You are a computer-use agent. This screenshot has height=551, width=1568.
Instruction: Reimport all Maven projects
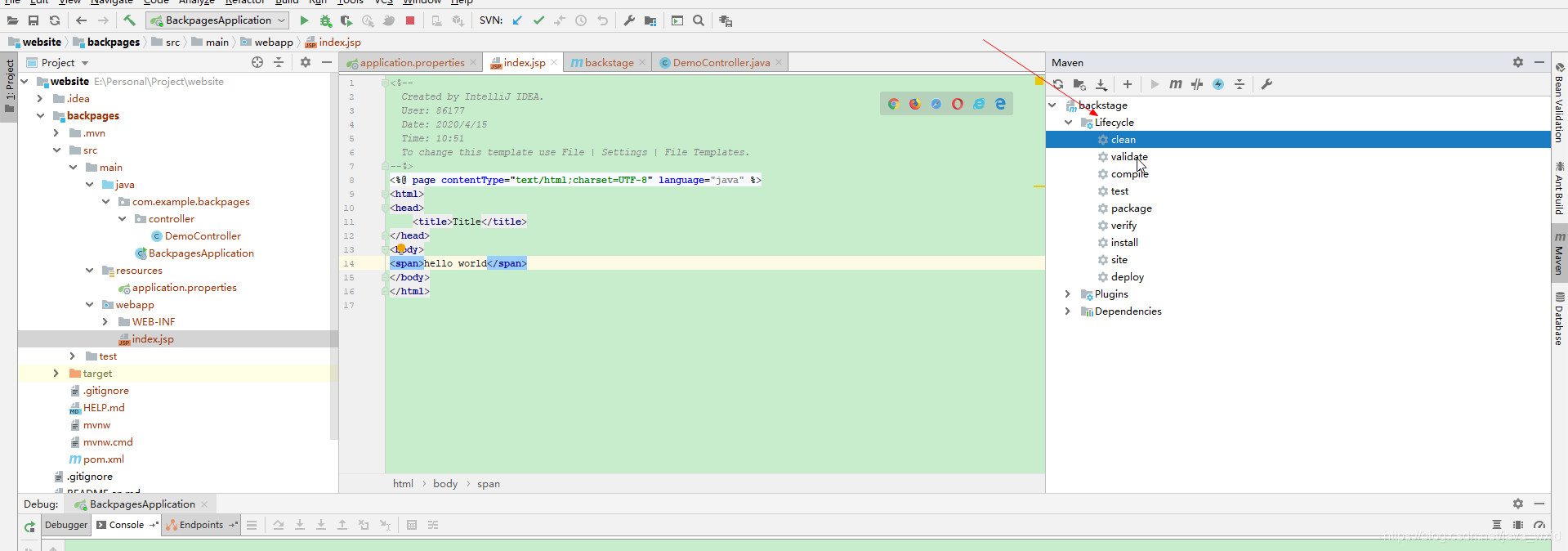coord(1058,84)
